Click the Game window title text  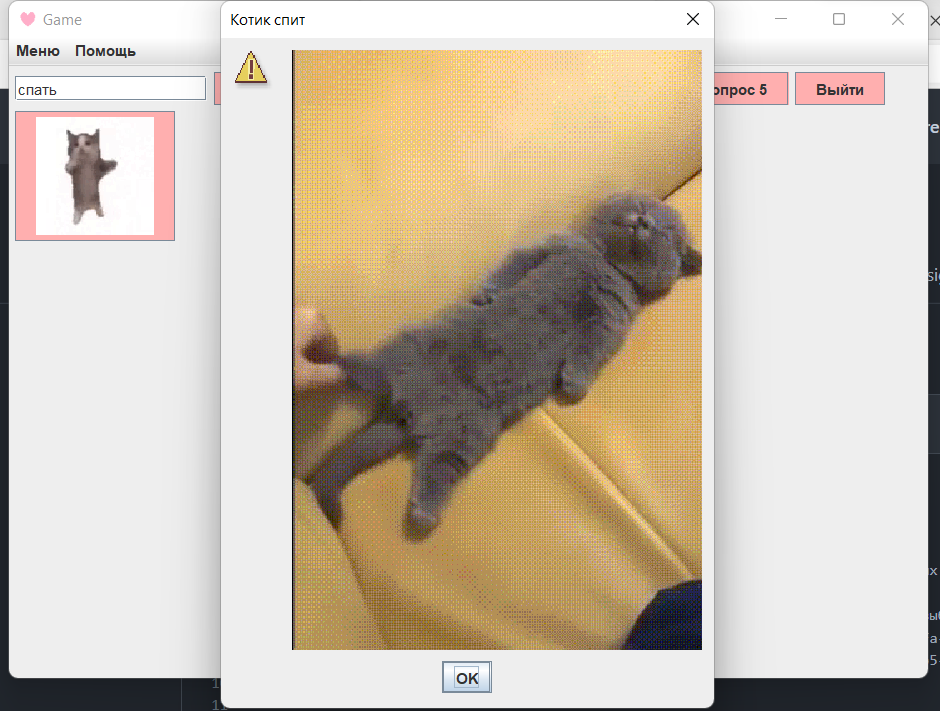point(64,19)
